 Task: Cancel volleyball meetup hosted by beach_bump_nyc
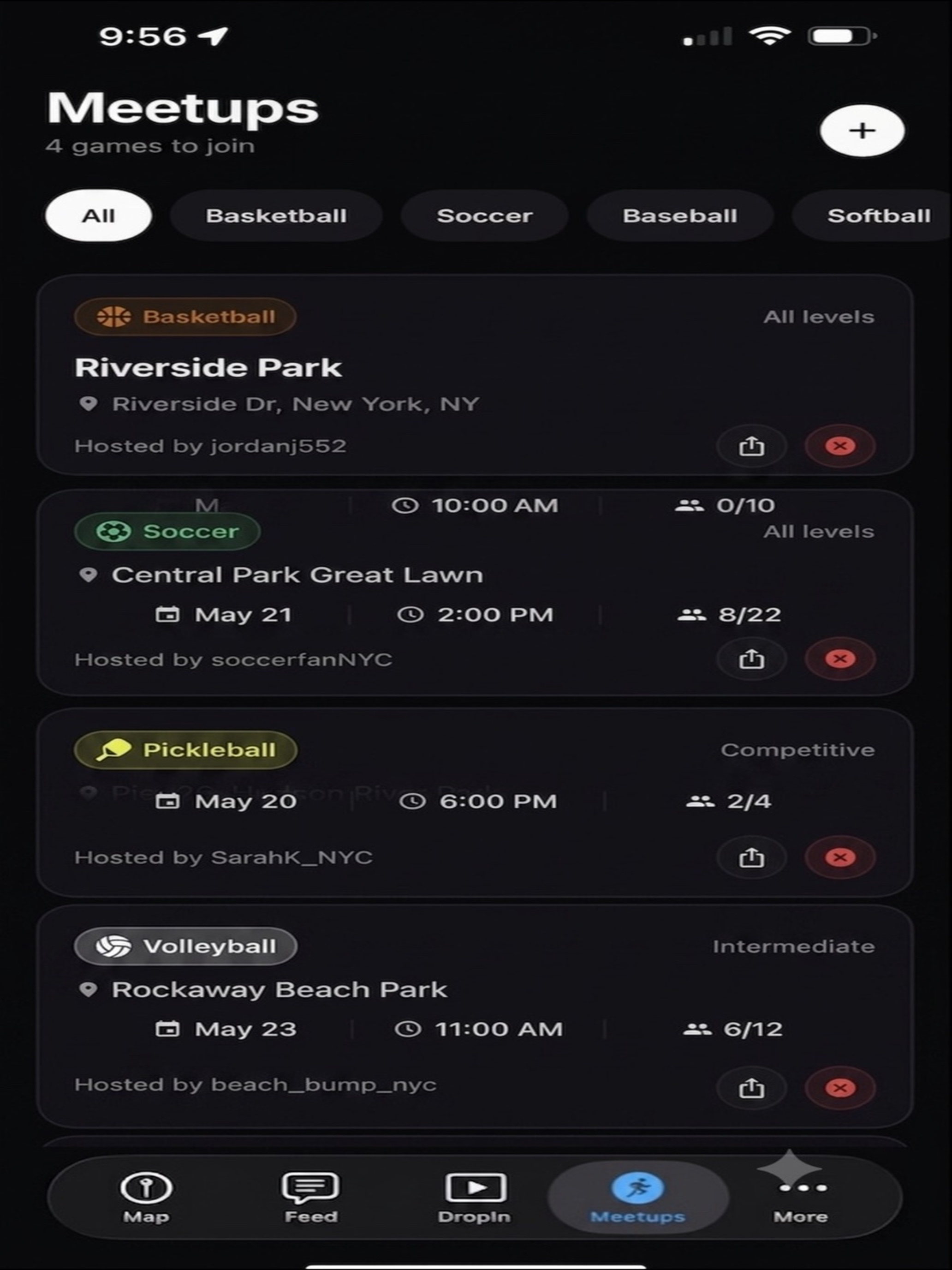(840, 1087)
